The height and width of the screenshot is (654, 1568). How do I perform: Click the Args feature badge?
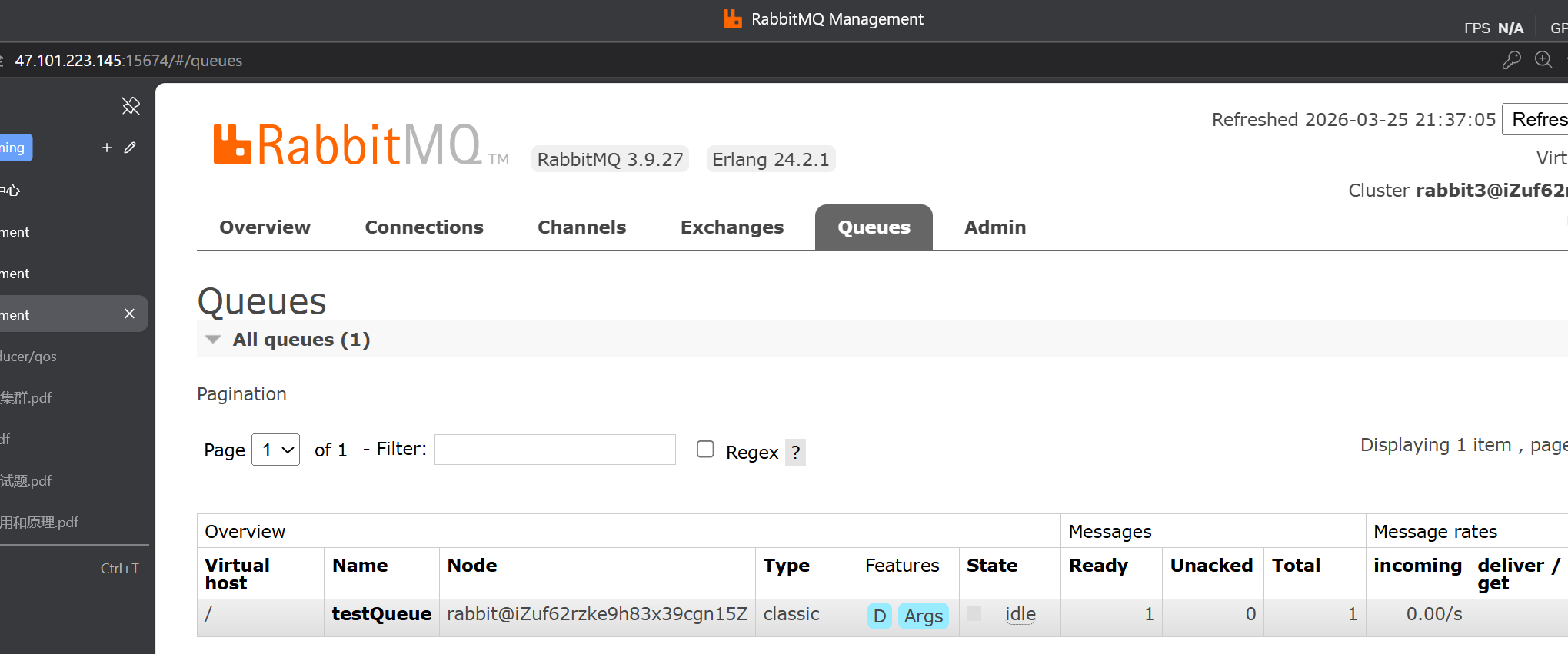click(923, 616)
